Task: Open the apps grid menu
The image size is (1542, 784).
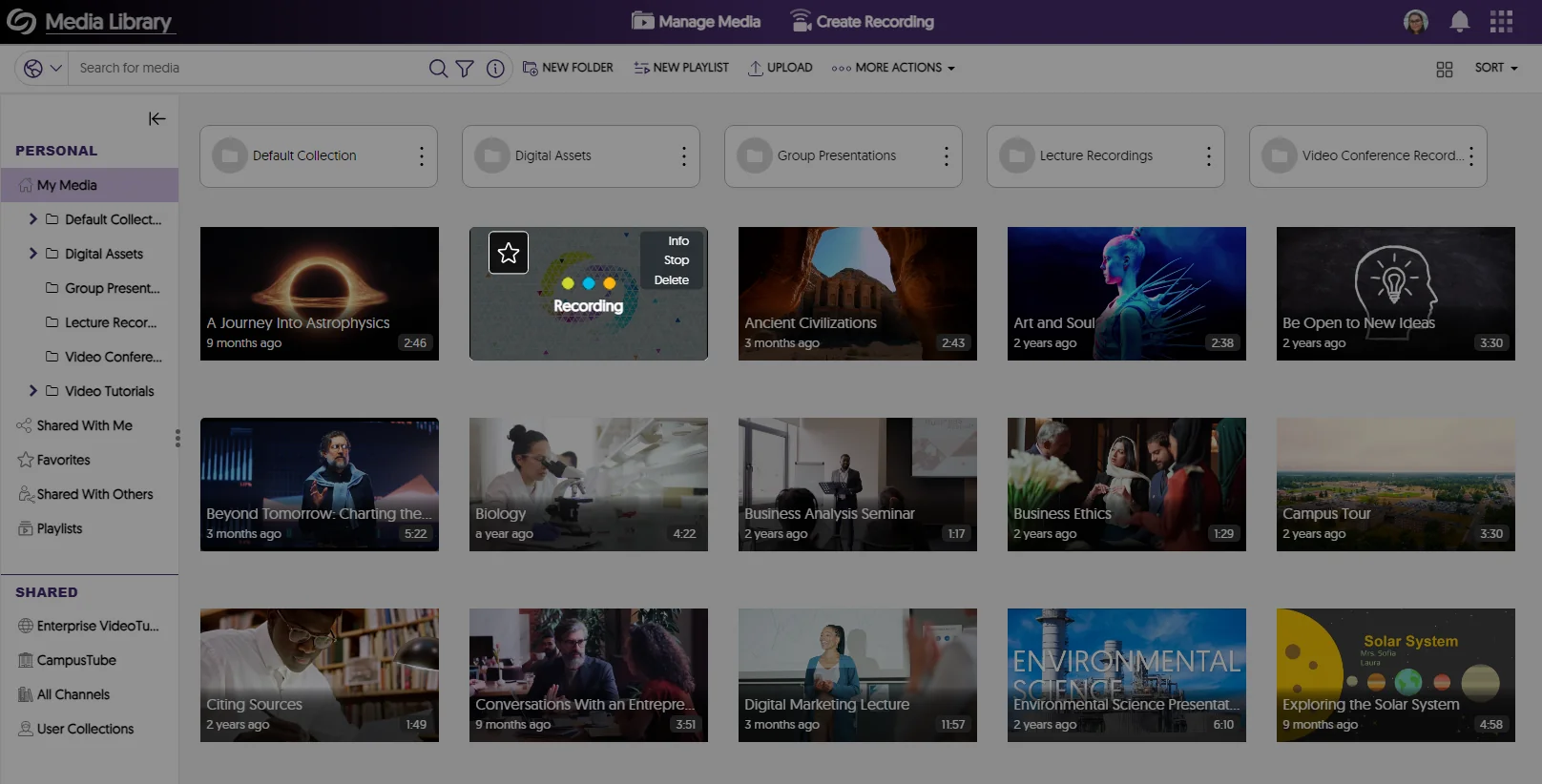Action: (1501, 22)
